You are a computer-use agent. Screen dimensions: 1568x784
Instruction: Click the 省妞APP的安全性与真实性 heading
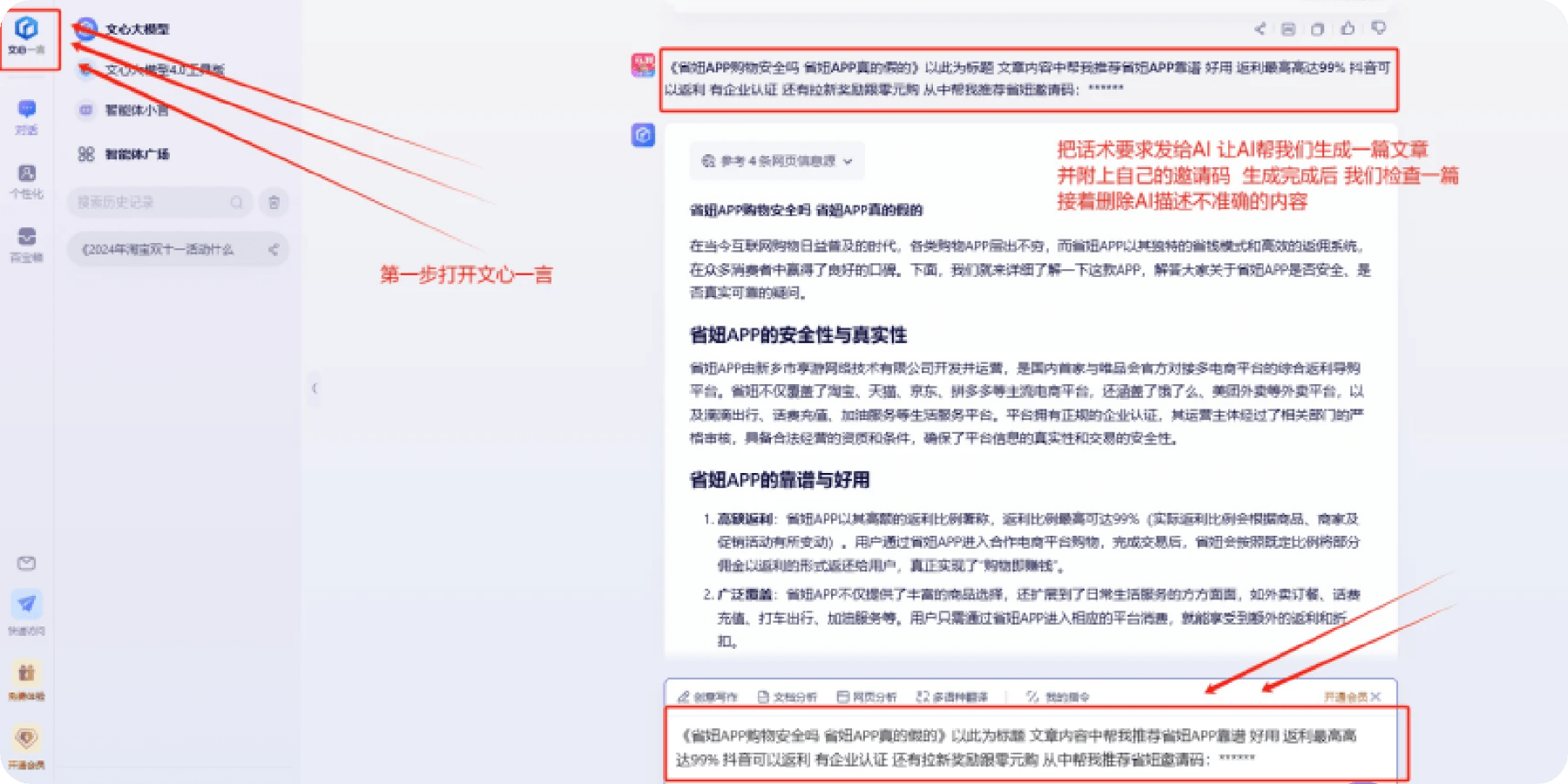[798, 335]
